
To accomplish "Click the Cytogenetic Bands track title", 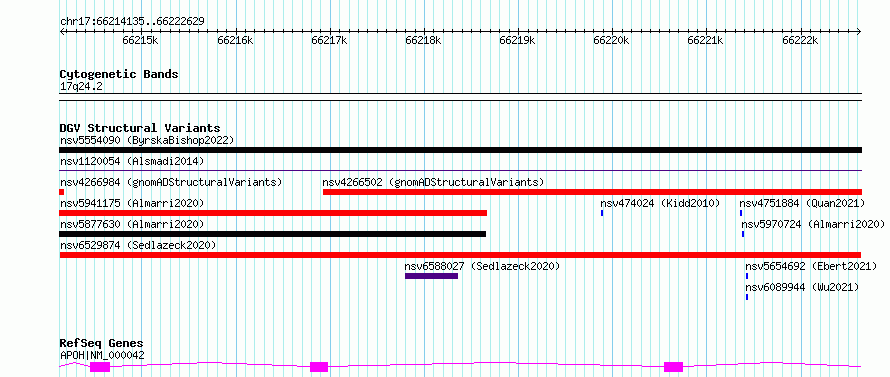I will point(119,74).
